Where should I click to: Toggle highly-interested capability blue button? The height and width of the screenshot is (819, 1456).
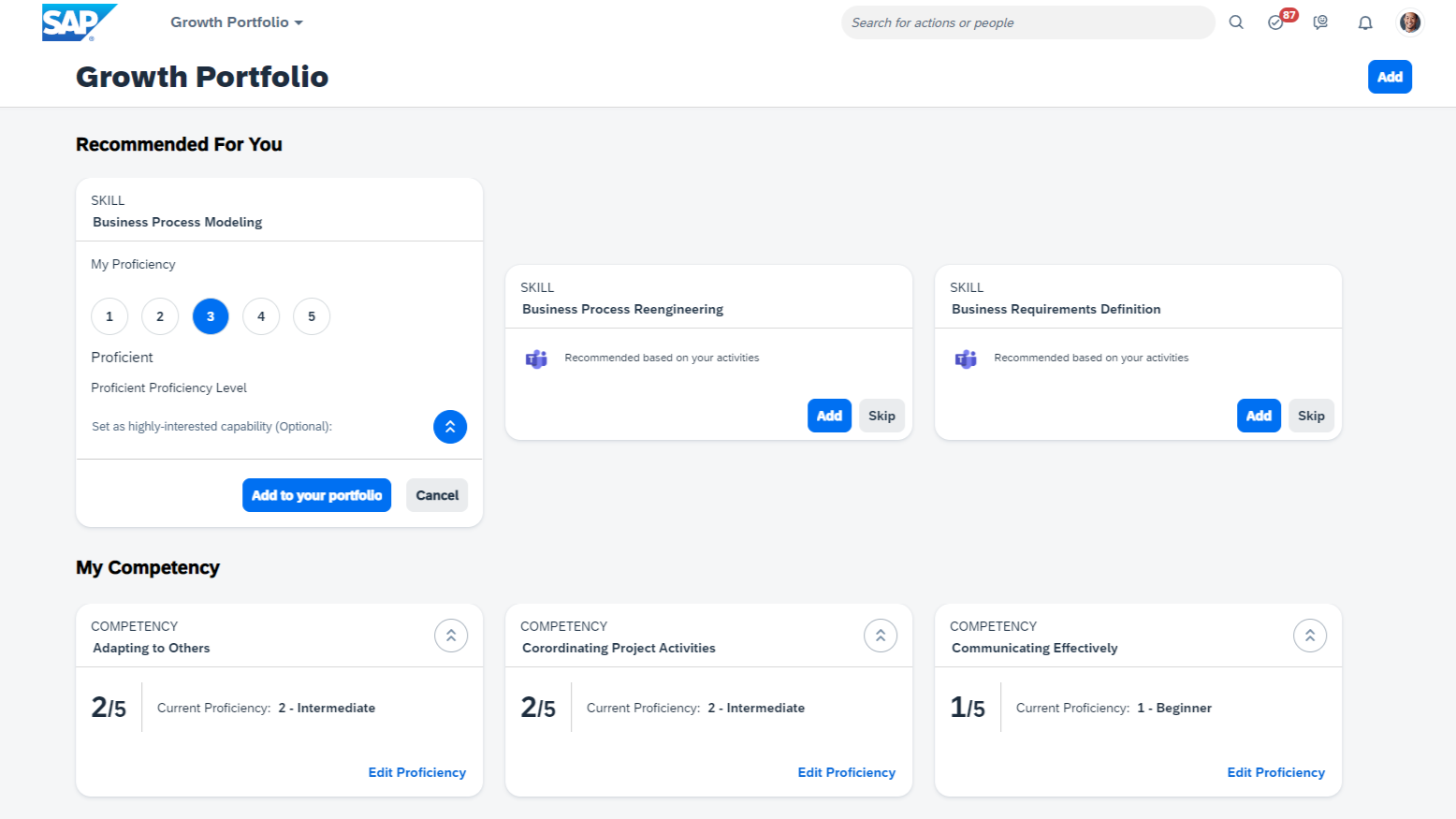point(450,427)
